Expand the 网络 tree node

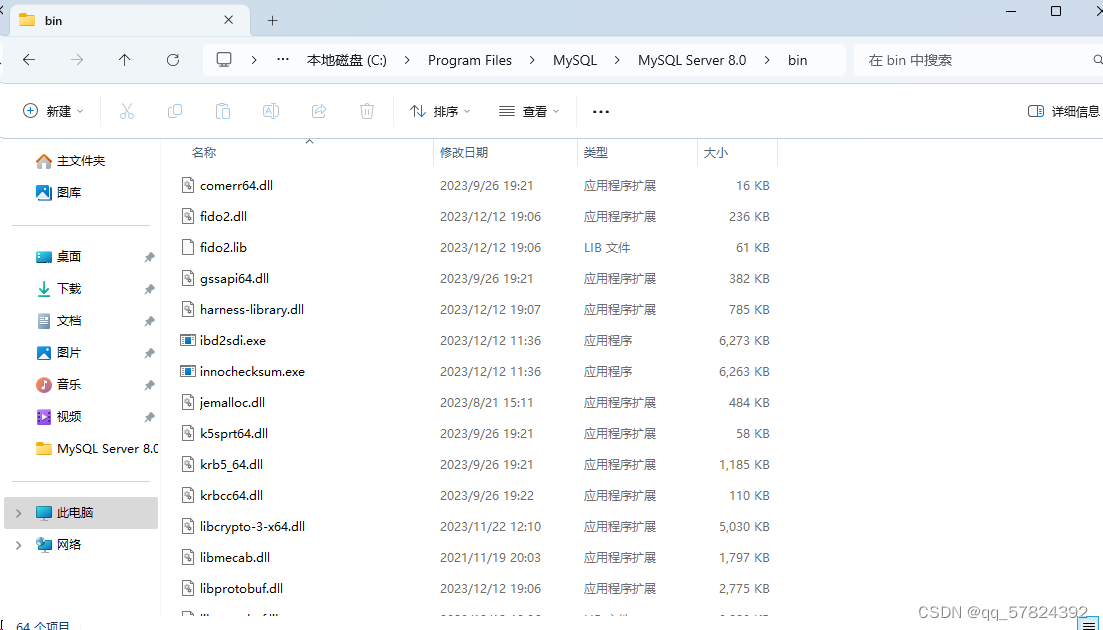click(18, 545)
